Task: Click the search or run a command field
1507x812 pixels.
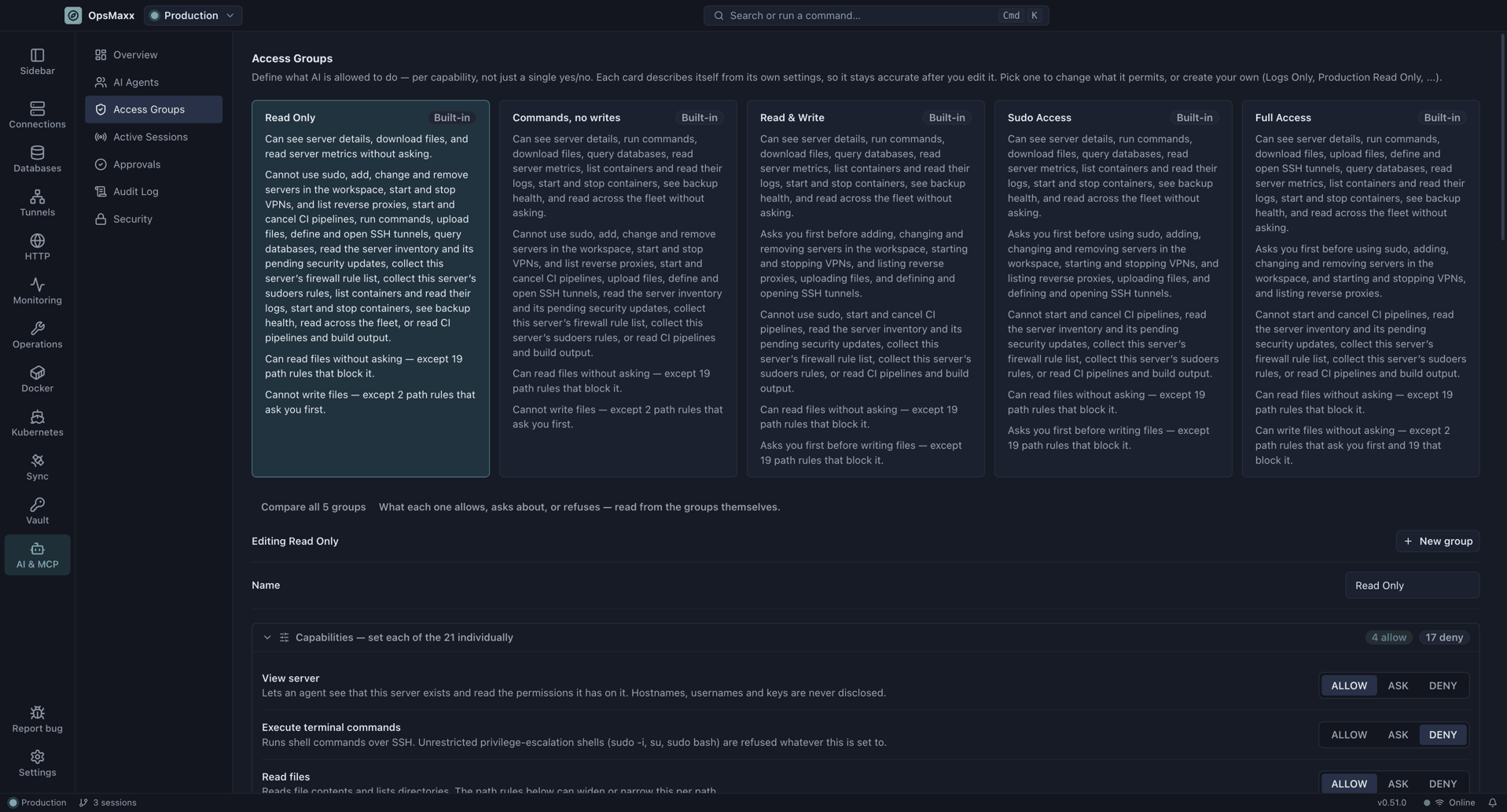Action: [x=876, y=16]
